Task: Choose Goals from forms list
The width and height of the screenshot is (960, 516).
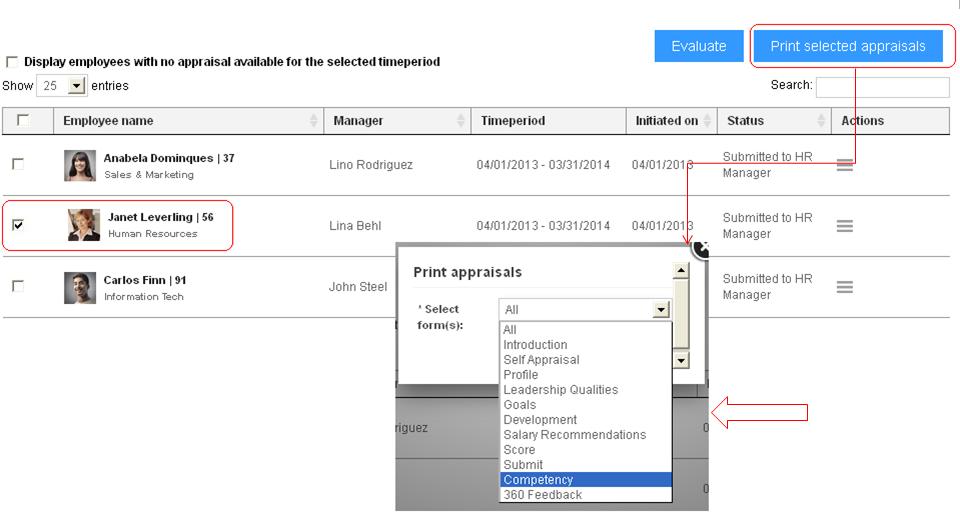Action: tap(586, 405)
